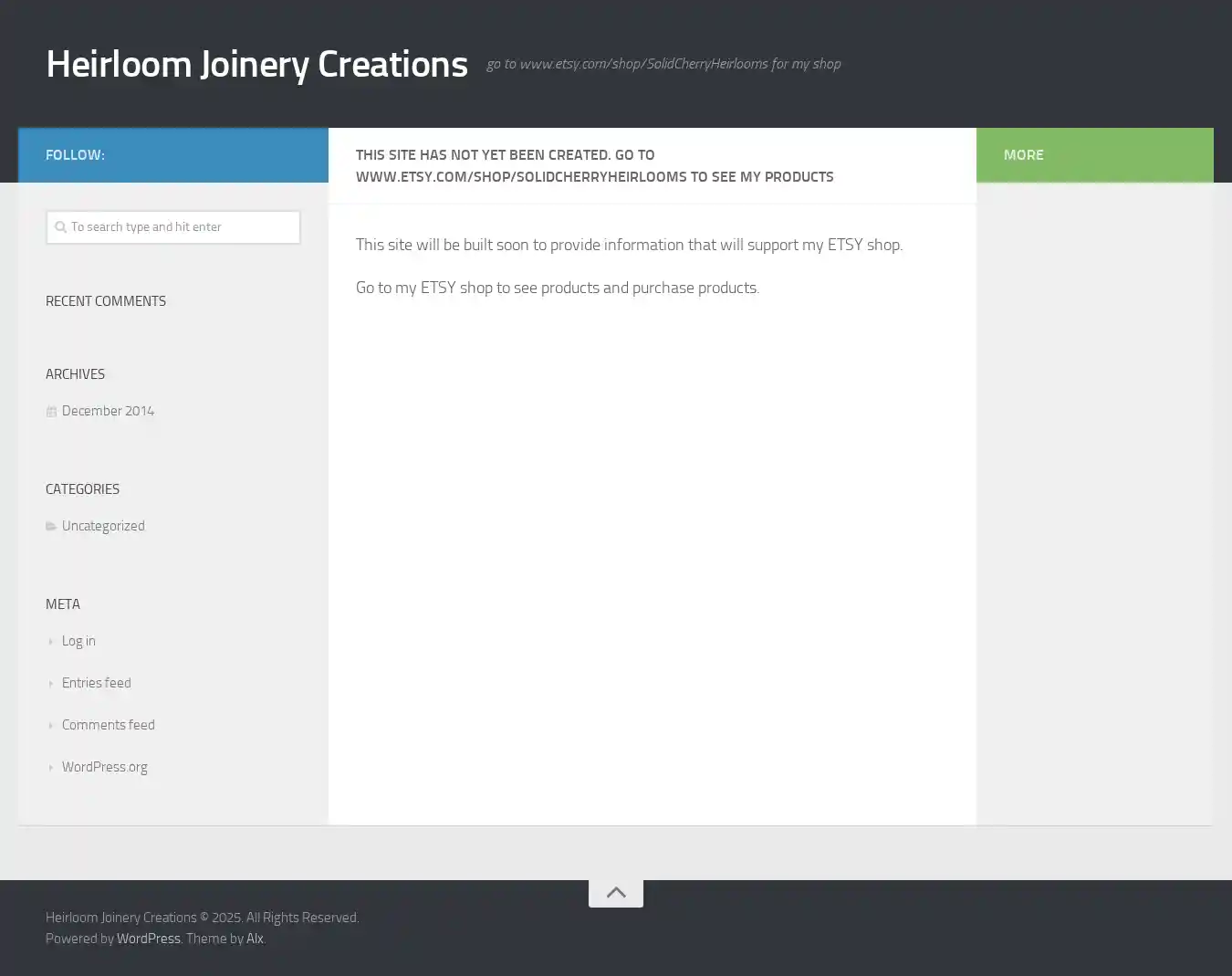The height and width of the screenshot is (976, 1232).
Task: Click the arrow icon beside WordPress.org
Action: [51, 768]
